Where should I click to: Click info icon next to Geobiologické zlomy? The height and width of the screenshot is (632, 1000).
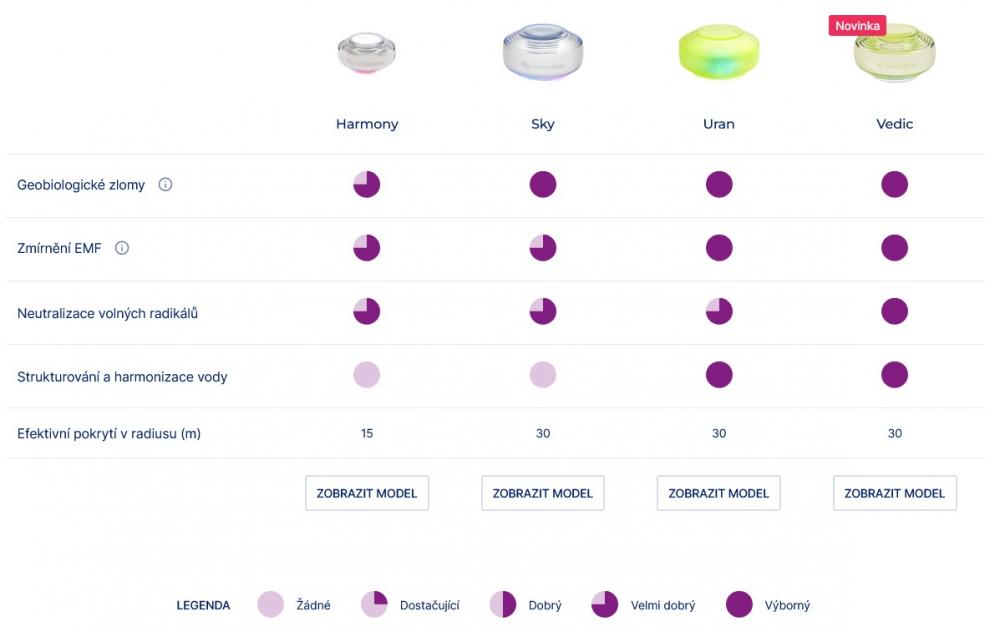pyautogui.click(x=165, y=184)
